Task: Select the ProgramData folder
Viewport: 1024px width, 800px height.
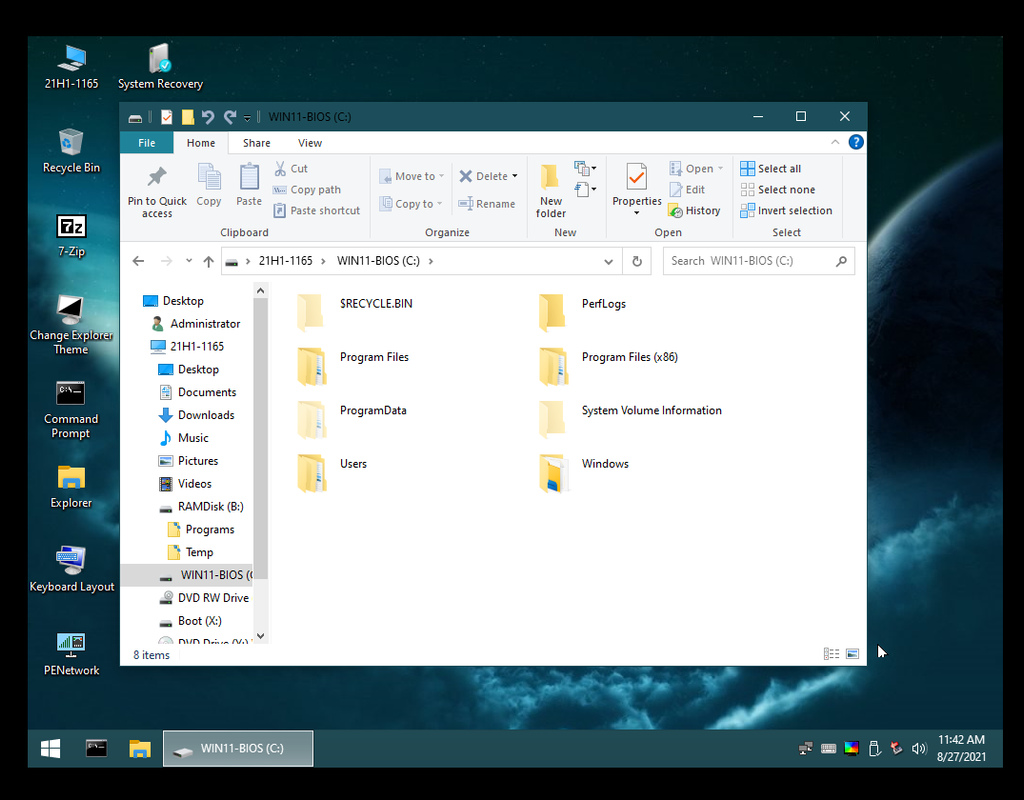Action: click(351, 420)
